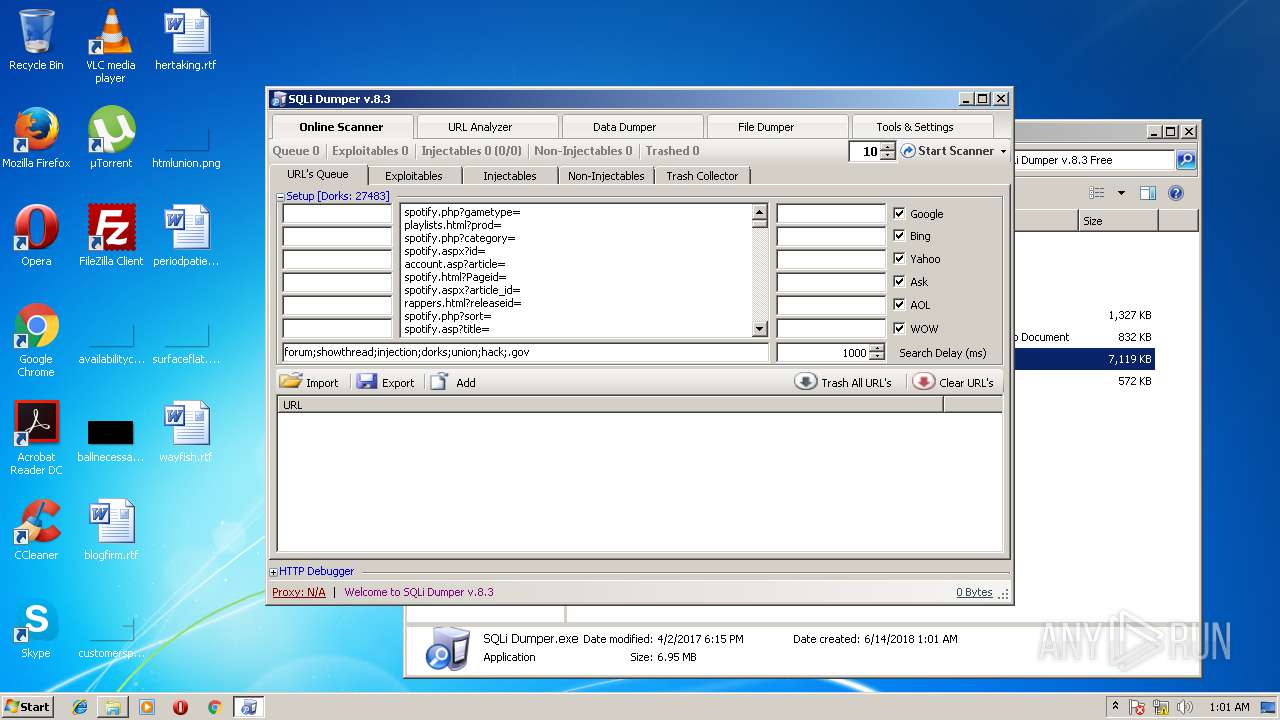Image resolution: width=1280 pixels, height=720 pixels.
Task: Open the Recycle Bin
Action: coord(36,40)
